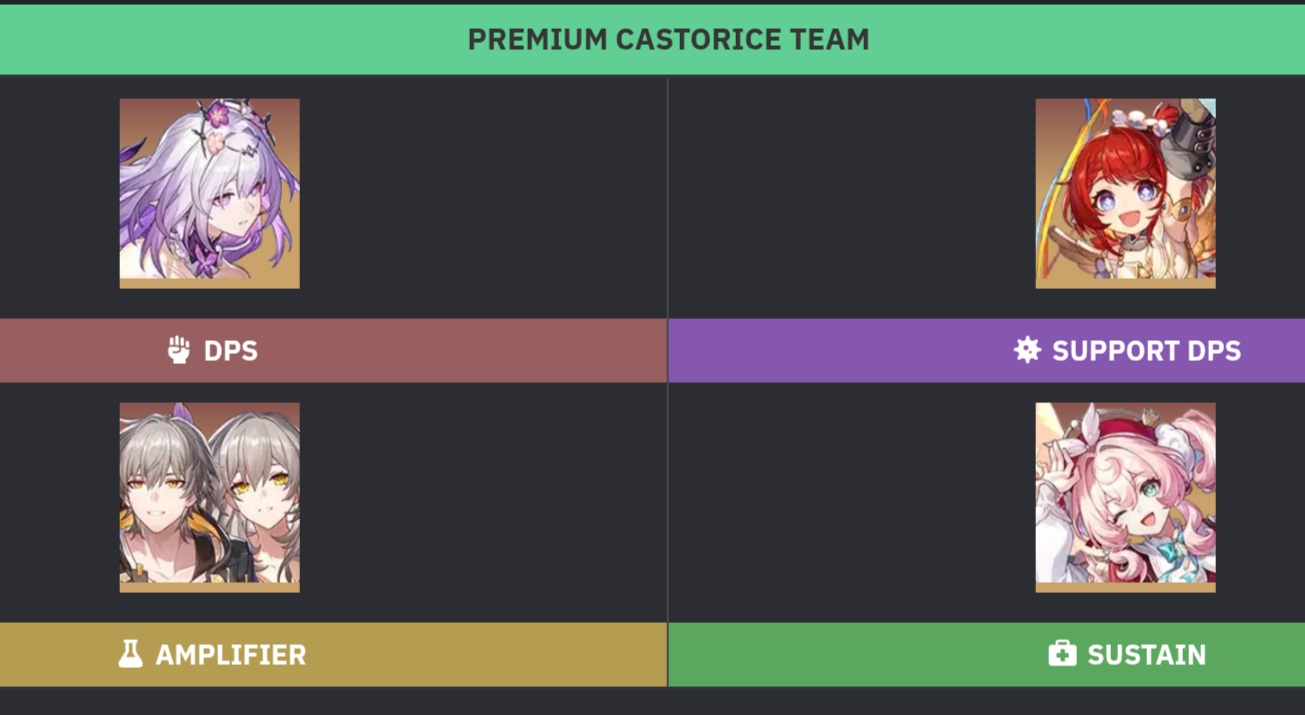1305x715 pixels.
Task: Click the medkit icon beside Sustain
Action: point(1062,655)
